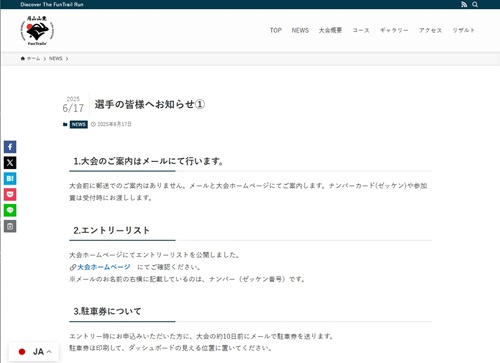Click the FunTrails site logo
500x363 pixels.
(37, 30)
